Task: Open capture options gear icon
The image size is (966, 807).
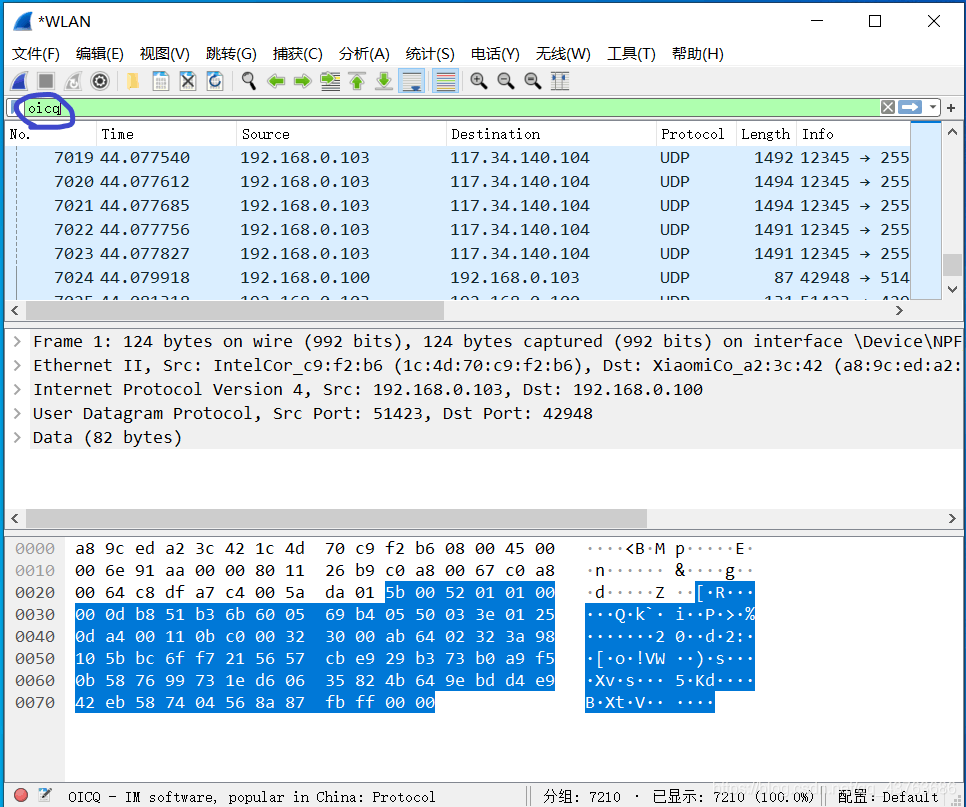Action: (100, 81)
